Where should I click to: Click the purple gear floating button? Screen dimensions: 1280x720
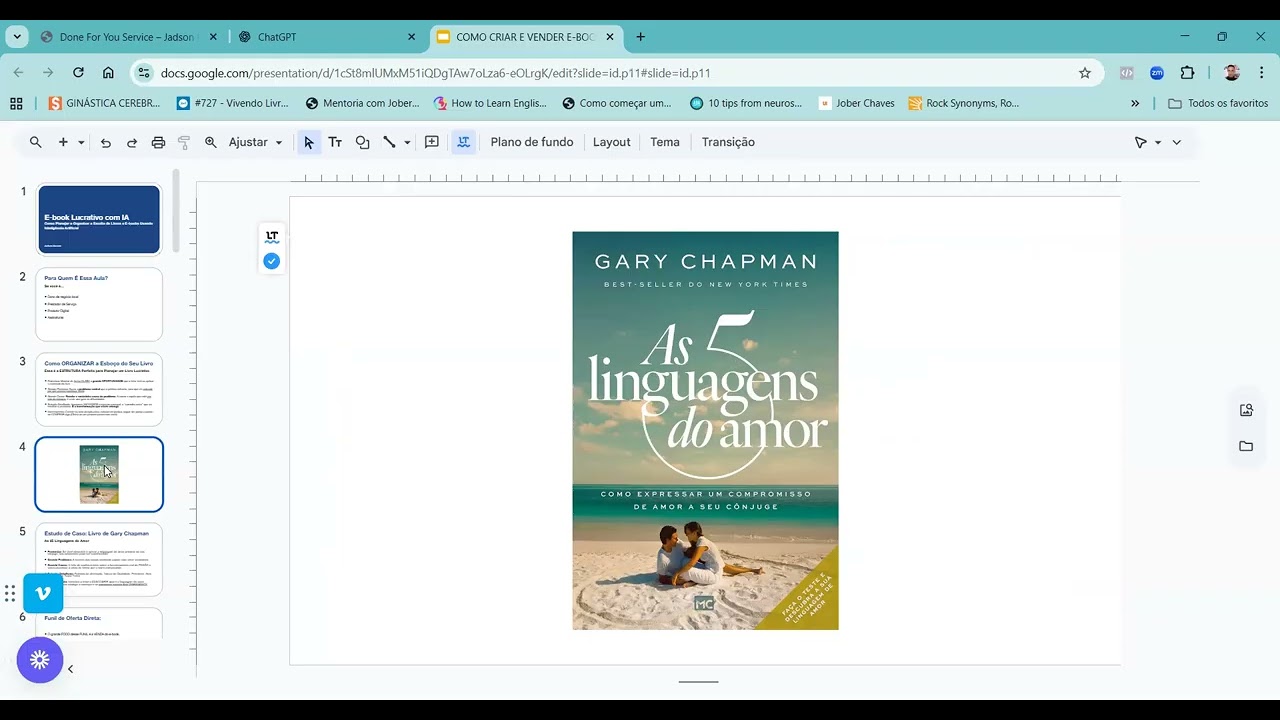(40, 660)
